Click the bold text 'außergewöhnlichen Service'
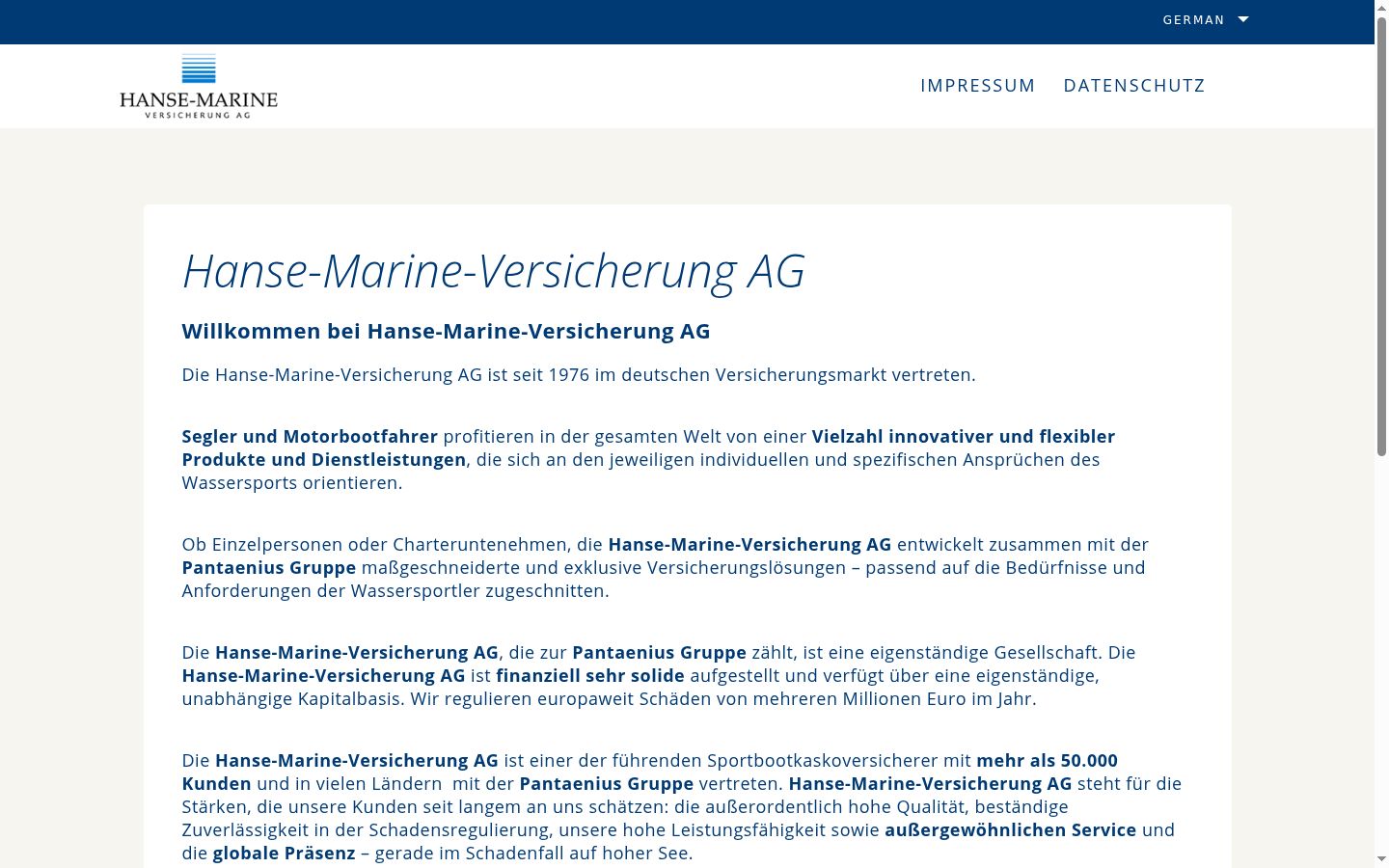 click(x=1011, y=829)
